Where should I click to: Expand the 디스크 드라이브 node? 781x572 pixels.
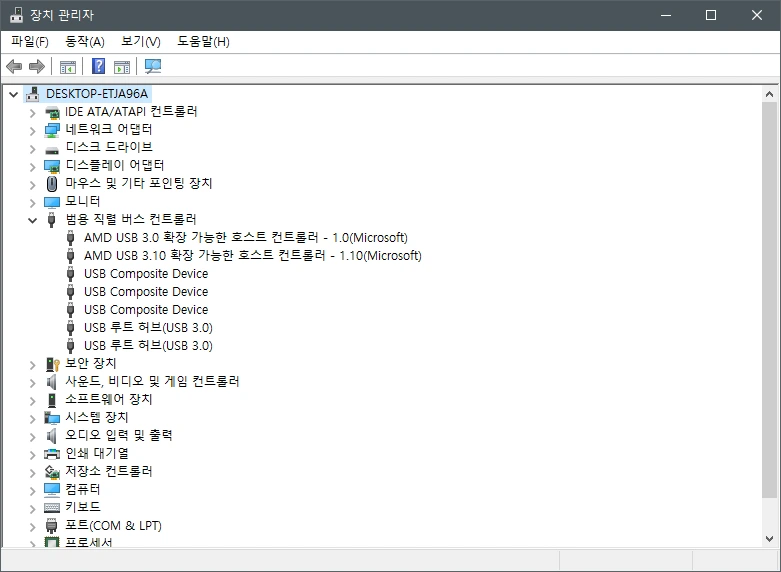pyautogui.click(x=33, y=149)
